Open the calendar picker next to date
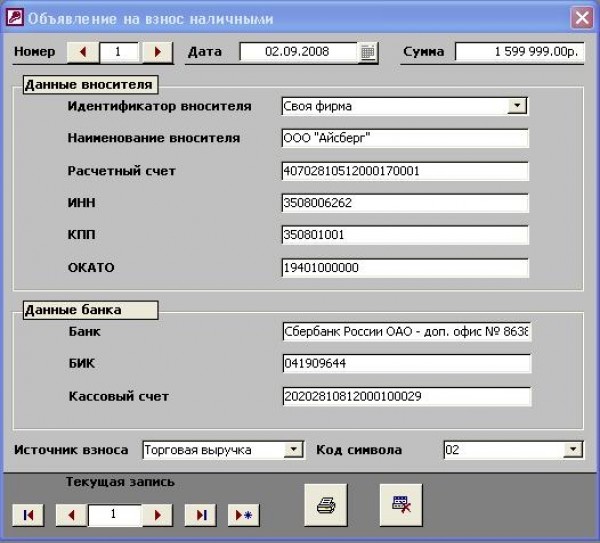Image resolution: width=600 pixels, height=543 pixels. click(x=368, y=52)
